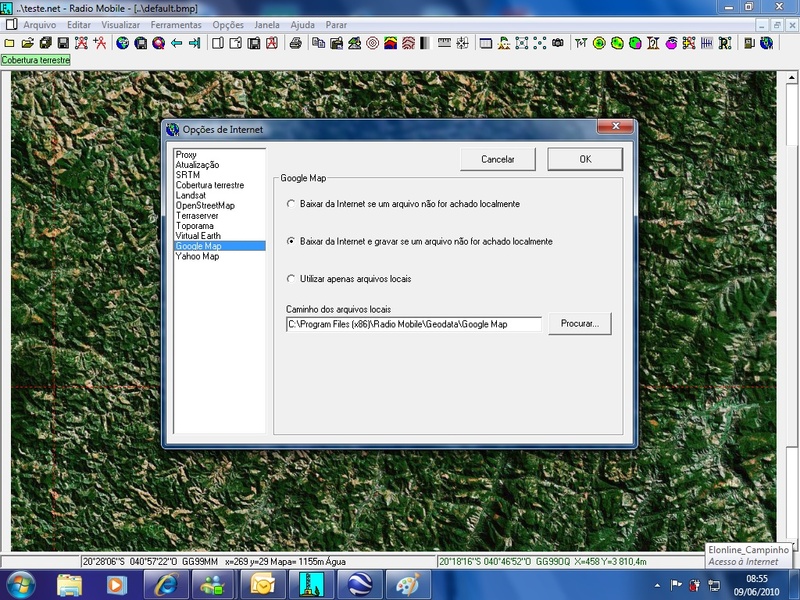The height and width of the screenshot is (600, 800).
Task: Click the Cobertura terrestre green label
Action: pyautogui.click(x=36, y=60)
